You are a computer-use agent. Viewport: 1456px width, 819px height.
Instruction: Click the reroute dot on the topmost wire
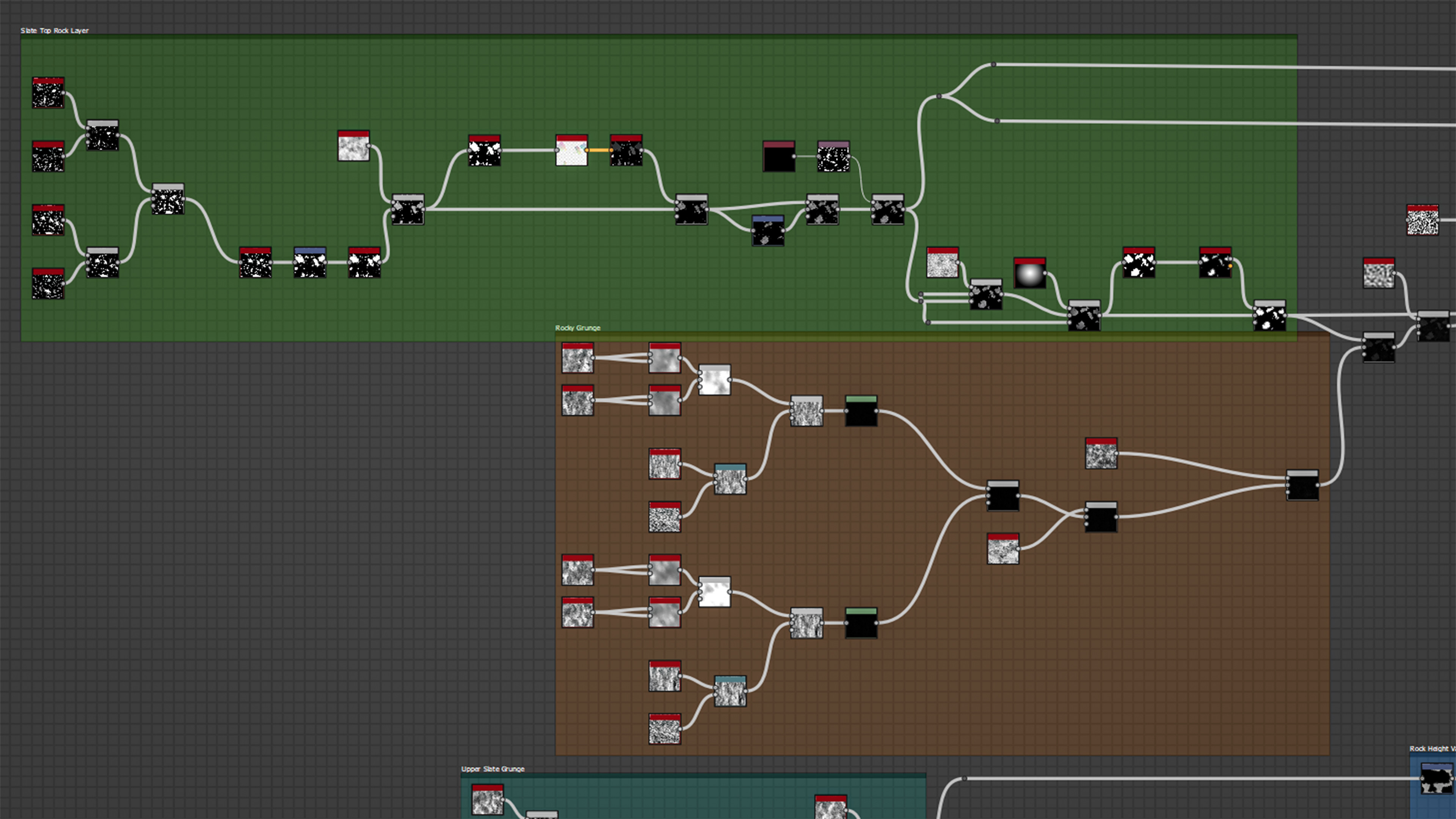993,64
